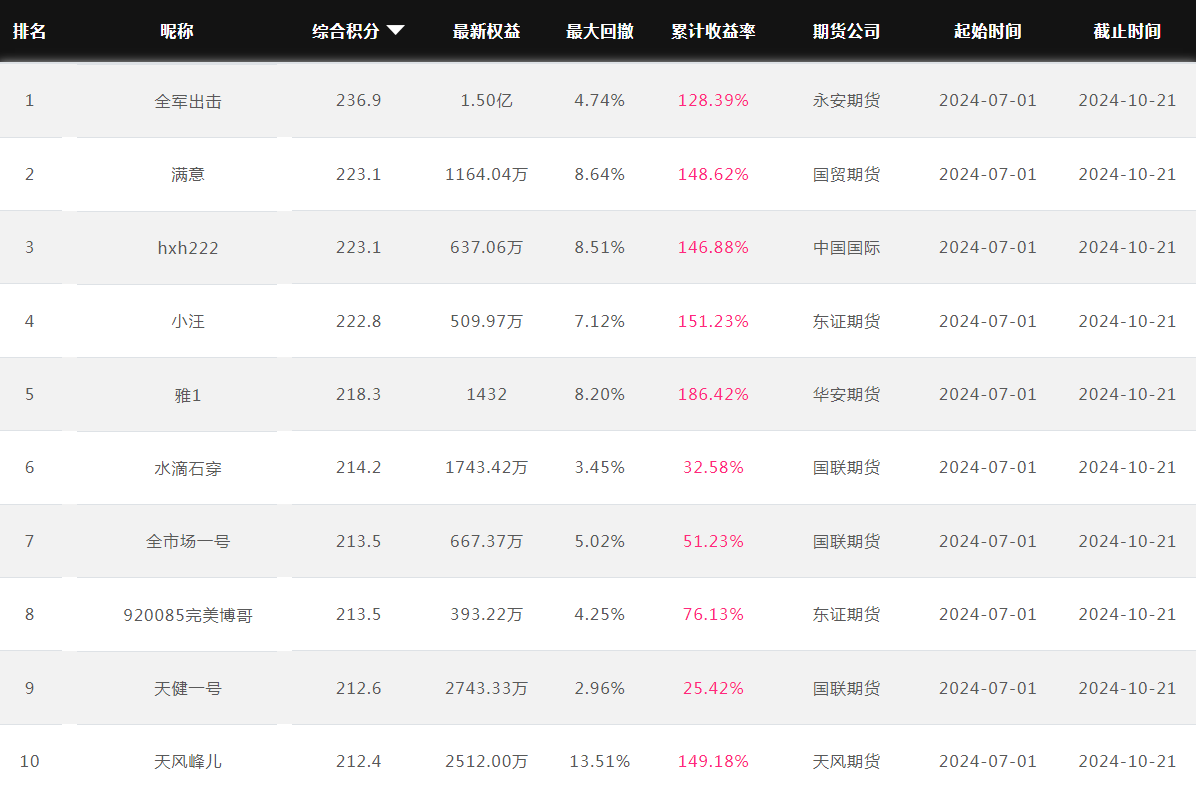
Task: Select drawdown value 8.64%
Action: point(600,175)
